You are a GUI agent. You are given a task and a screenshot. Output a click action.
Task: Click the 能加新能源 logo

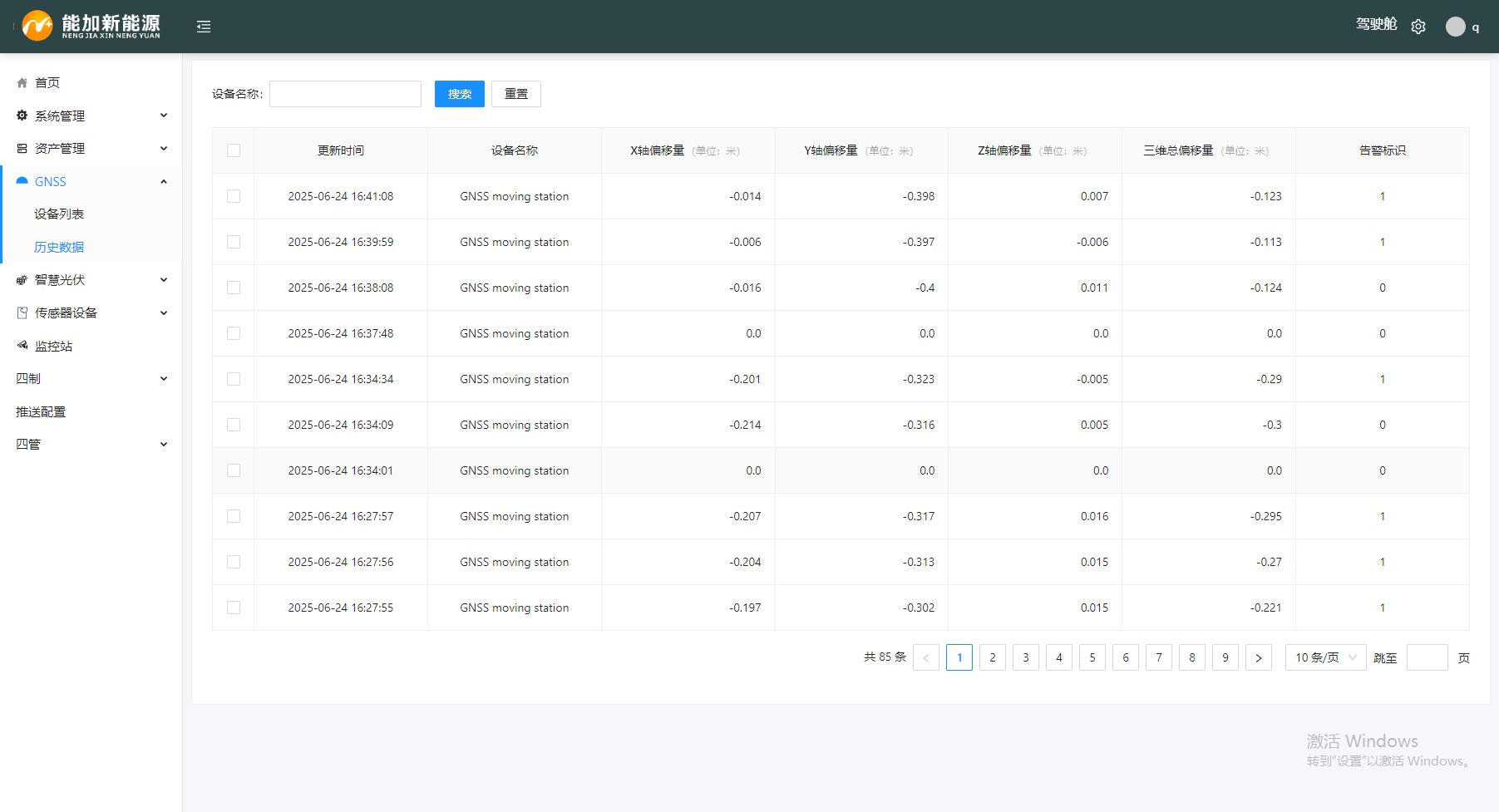click(x=91, y=26)
